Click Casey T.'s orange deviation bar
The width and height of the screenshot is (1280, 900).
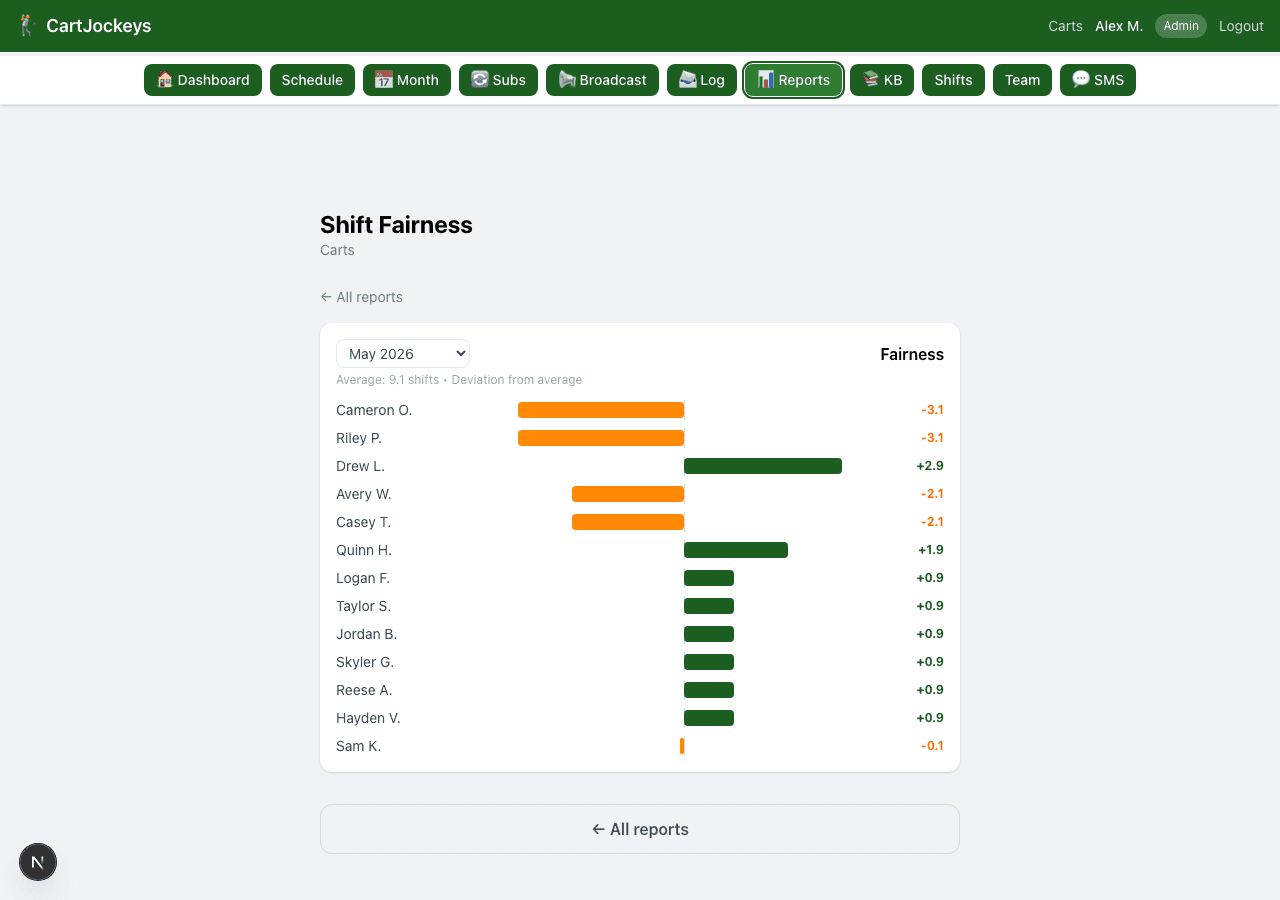point(628,522)
